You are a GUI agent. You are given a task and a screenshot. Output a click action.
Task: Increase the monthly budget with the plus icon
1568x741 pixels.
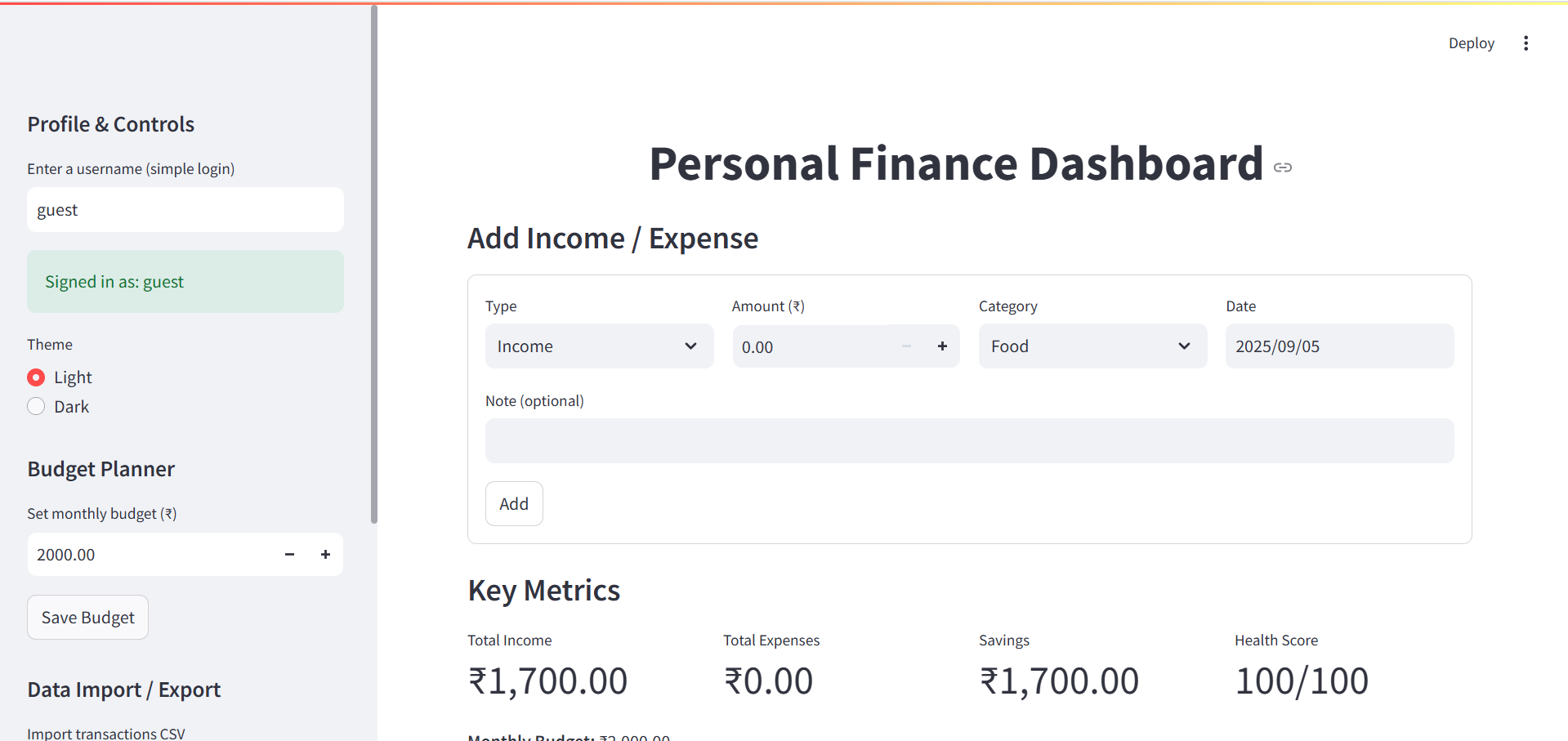[325, 555]
